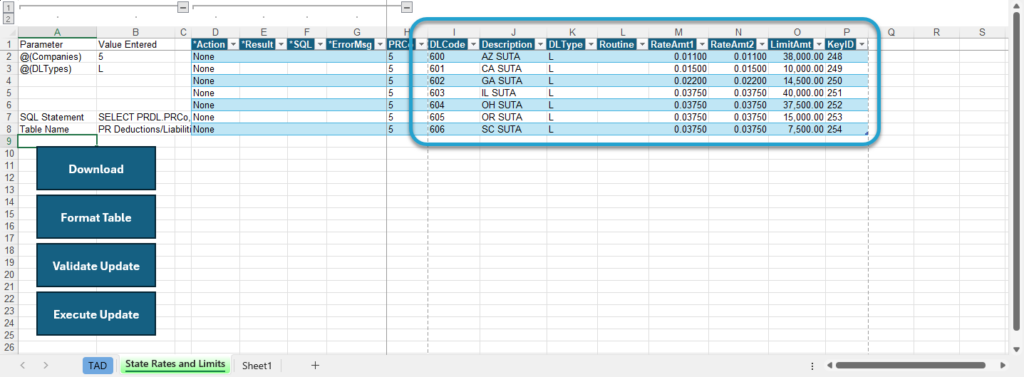Screen dimensions: 1024x377
Task: Collapse column group above column H
Action: click(407, 7)
